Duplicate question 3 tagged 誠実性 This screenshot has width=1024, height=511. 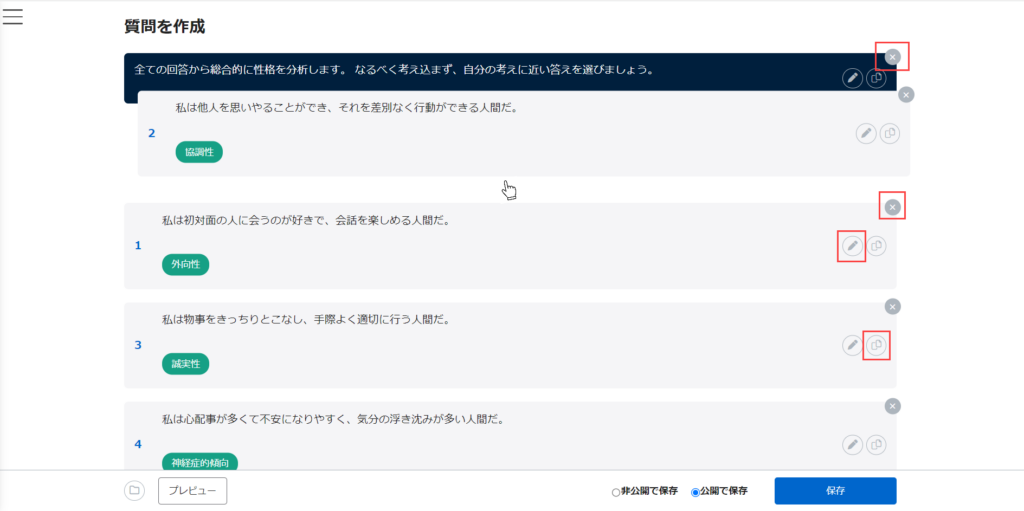(876, 345)
